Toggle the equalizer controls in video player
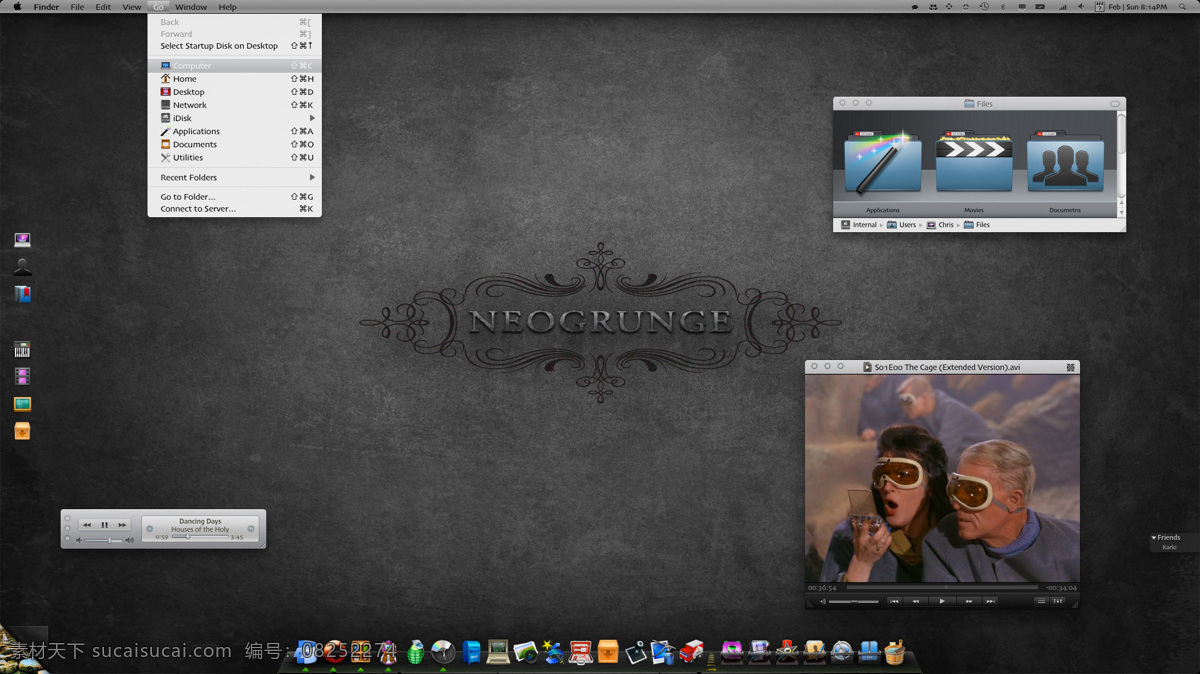The height and width of the screenshot is (674, 1200). coord(1057,601)
